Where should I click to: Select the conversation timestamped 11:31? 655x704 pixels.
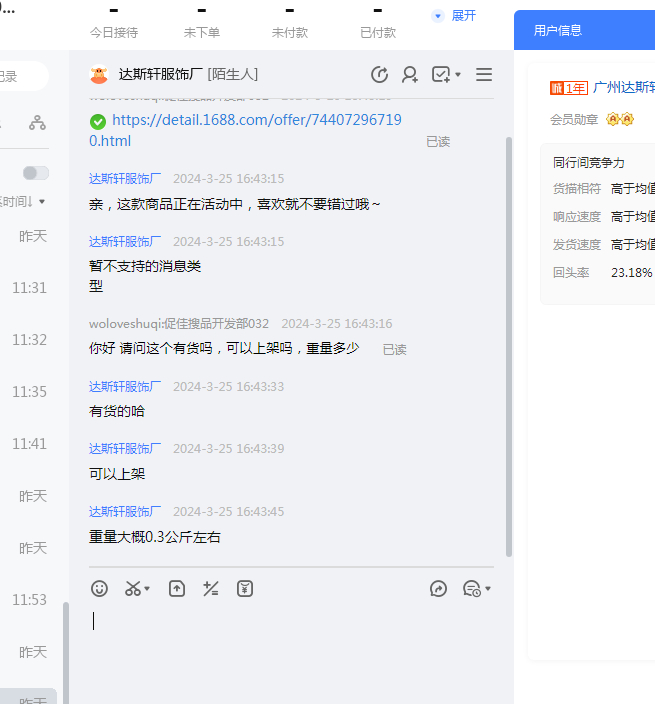pos(30,288)
